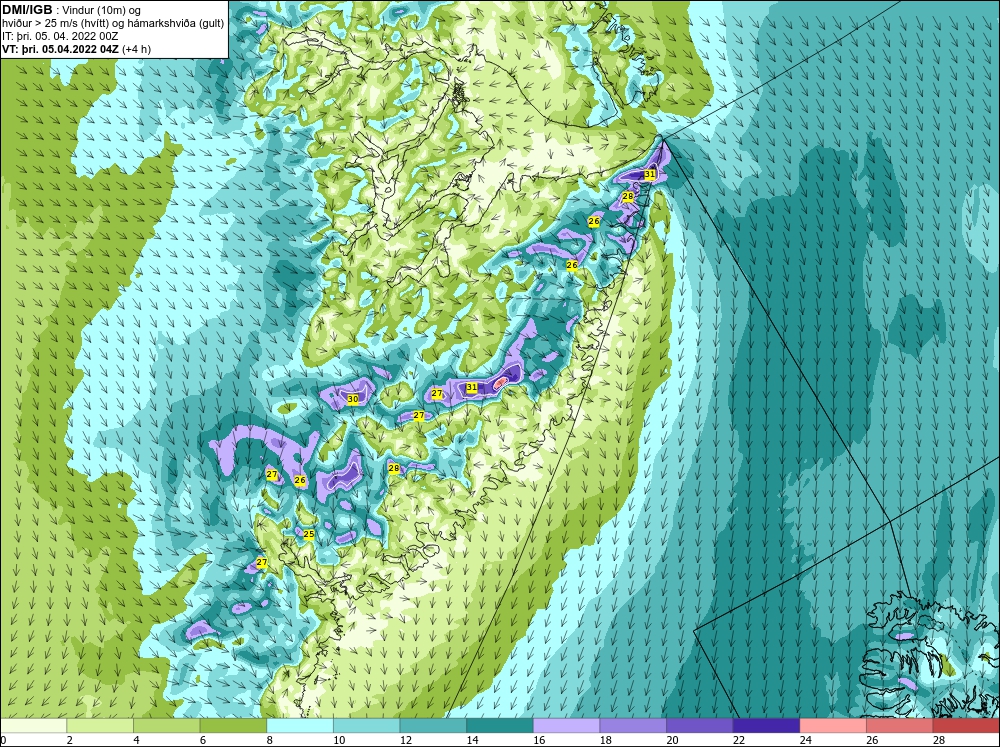Click the 18–20 m/s medium purple legend swatch
1000x747 pixels.
coord(633,726)
